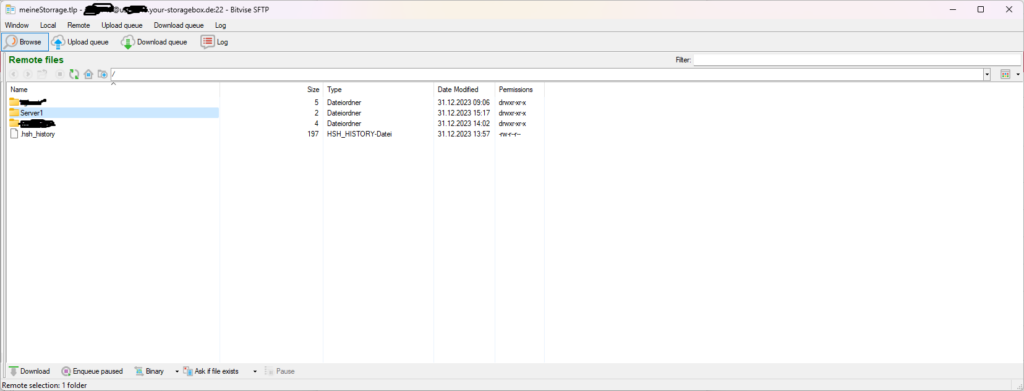Switch to the Browse toolbar tab
The width and height of the screenshot is (1024, 391).
25,42
